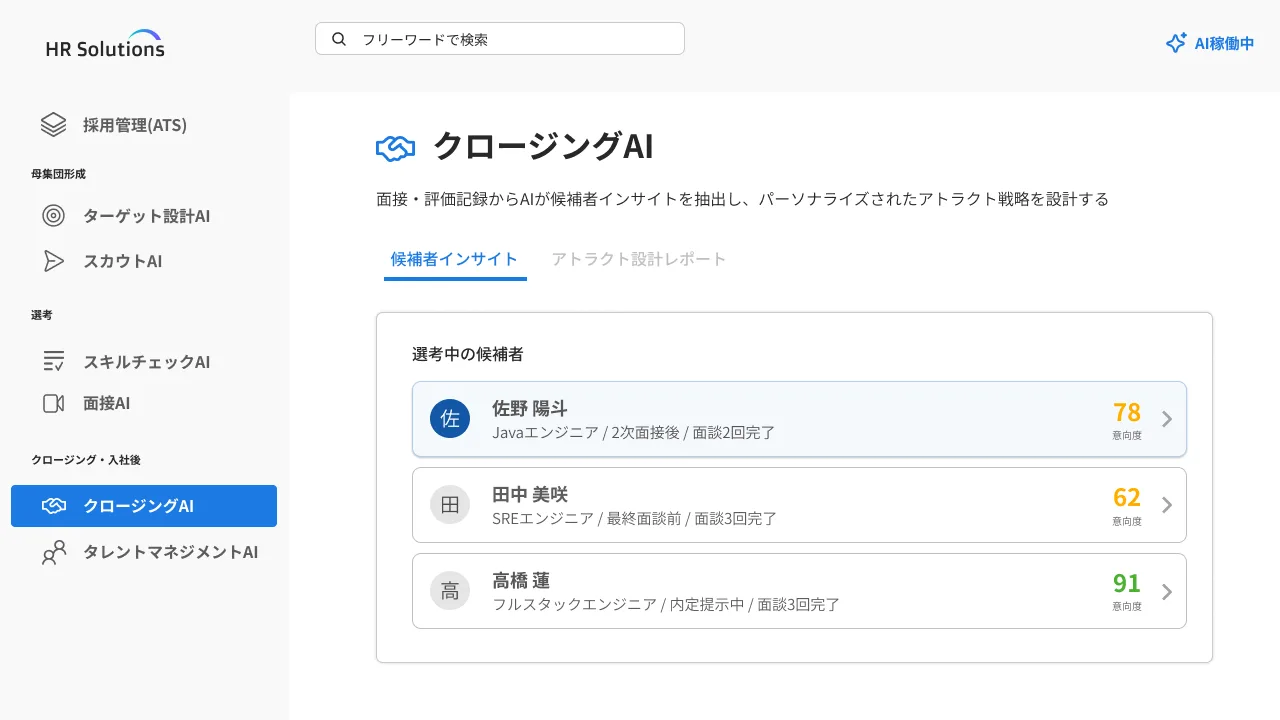Image resolution: width=1280 pixels, height=720 pixels.
Task: Click フルスタックエンジニア / 内定提示中 detail text
Action: [666, 605]
